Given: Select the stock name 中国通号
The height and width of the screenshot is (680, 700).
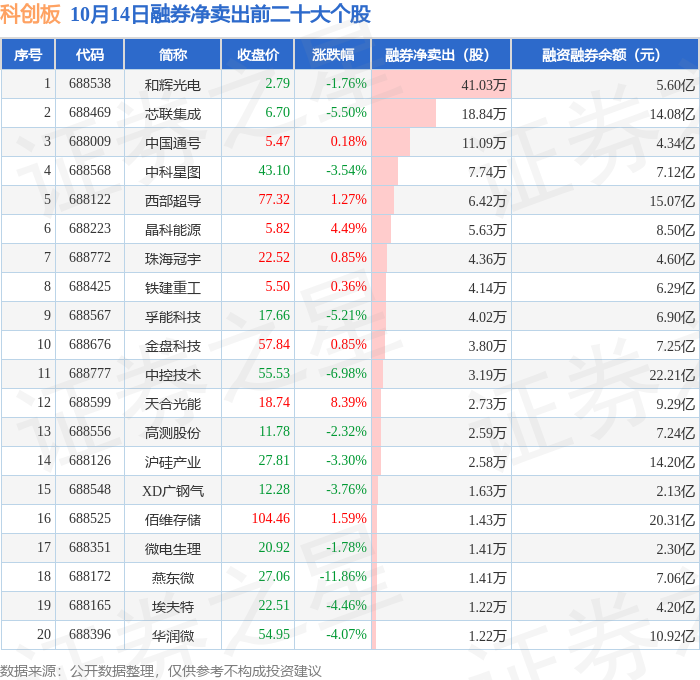Looking at the screenshot, I should click(173, 143).
